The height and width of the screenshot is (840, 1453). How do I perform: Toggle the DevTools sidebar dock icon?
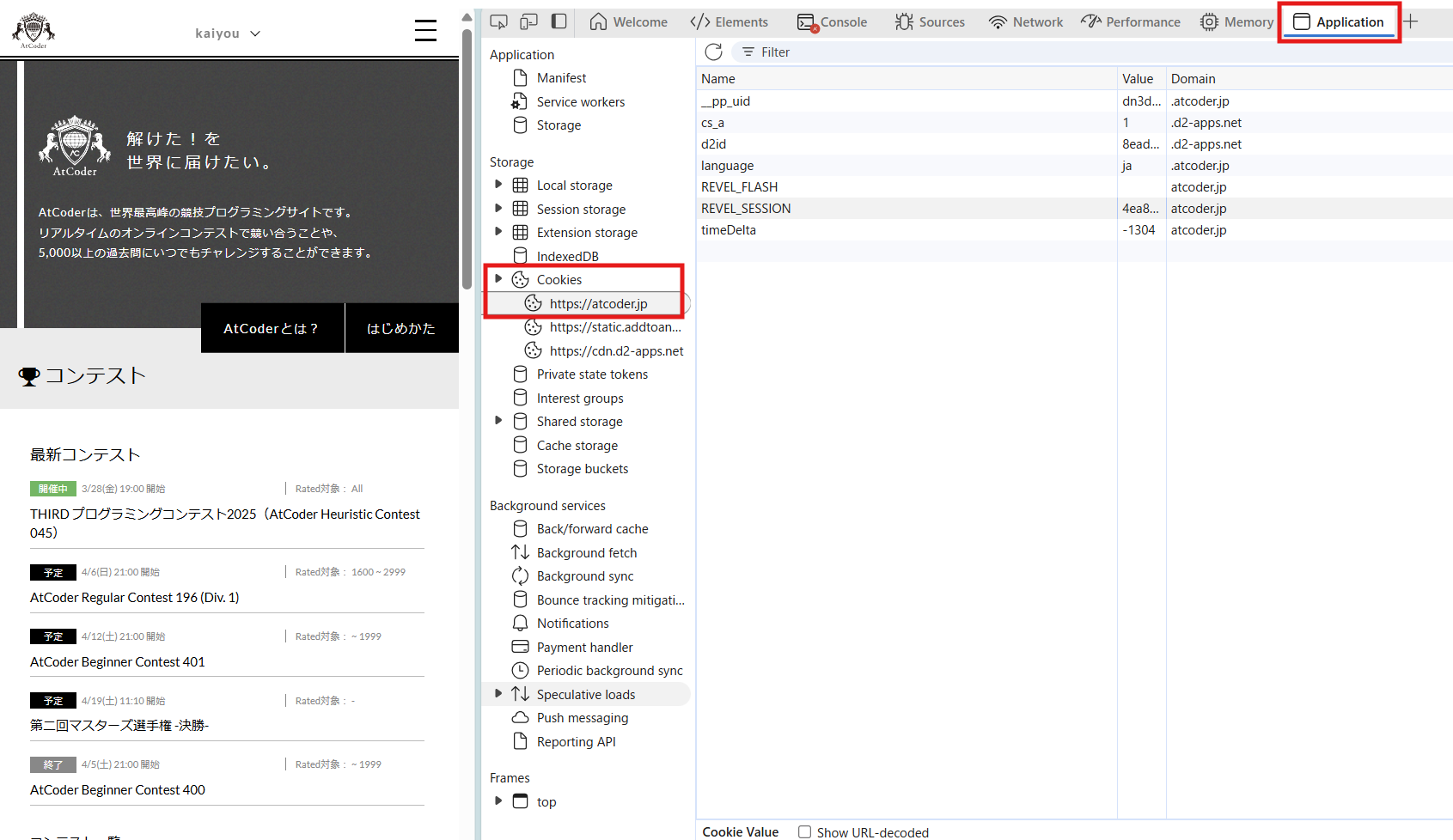click(559, 21)
